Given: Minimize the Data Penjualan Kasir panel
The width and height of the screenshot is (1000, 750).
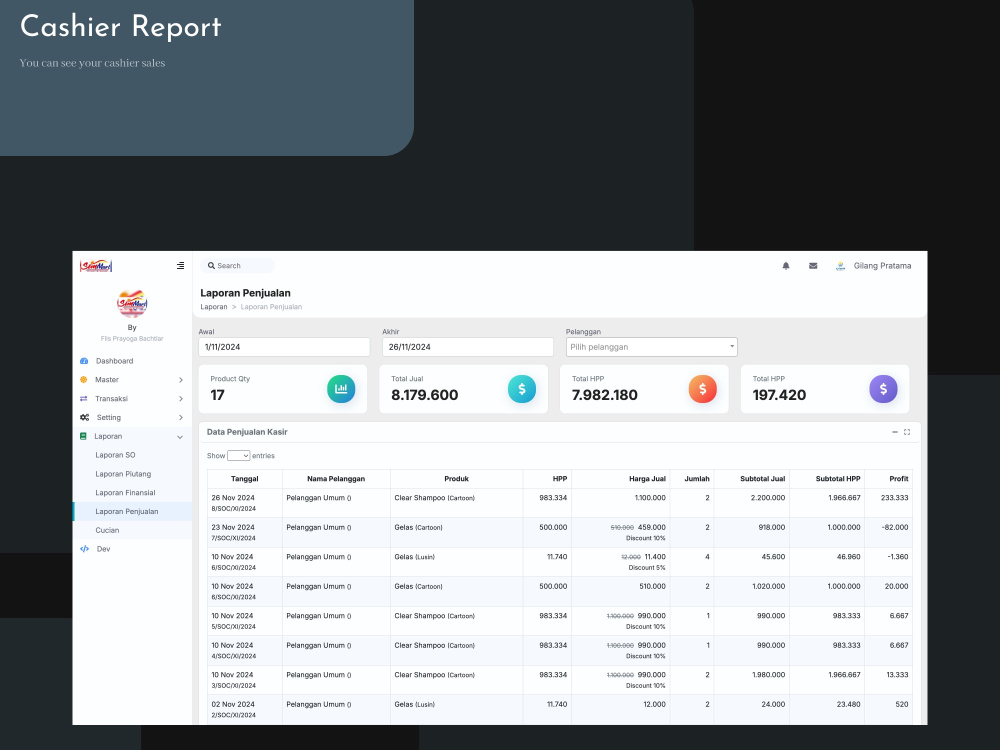Looking at the screenshot, I should coord(895,432).
